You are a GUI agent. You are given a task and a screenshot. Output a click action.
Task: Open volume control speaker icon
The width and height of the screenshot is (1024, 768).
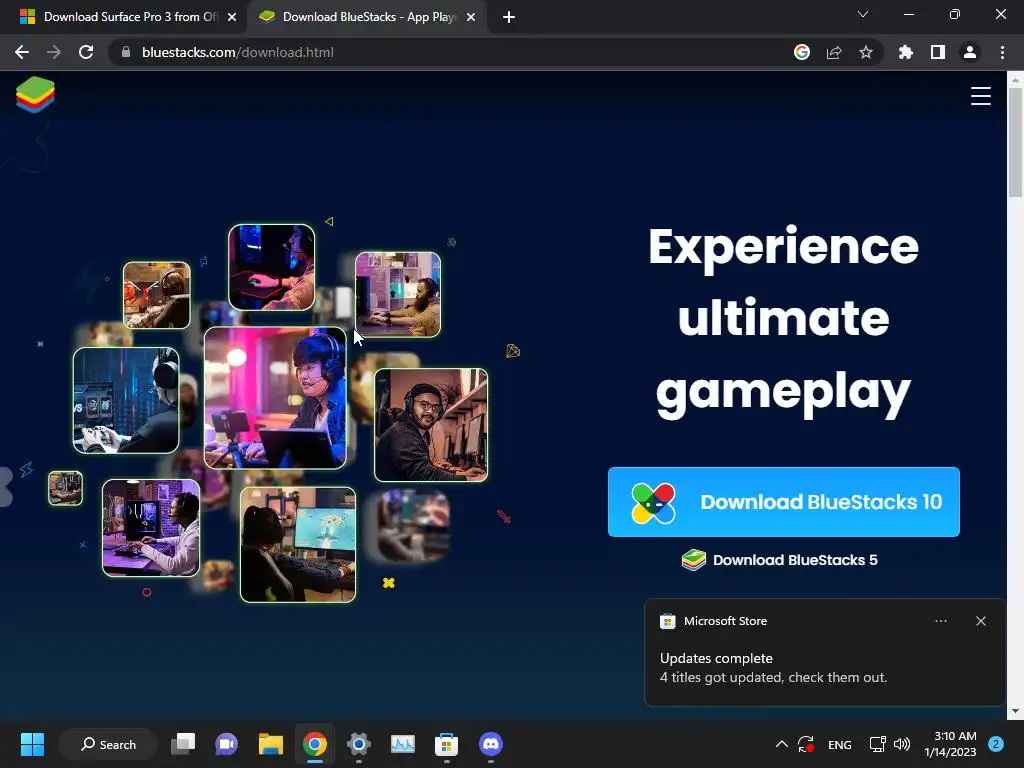[902, 744]
